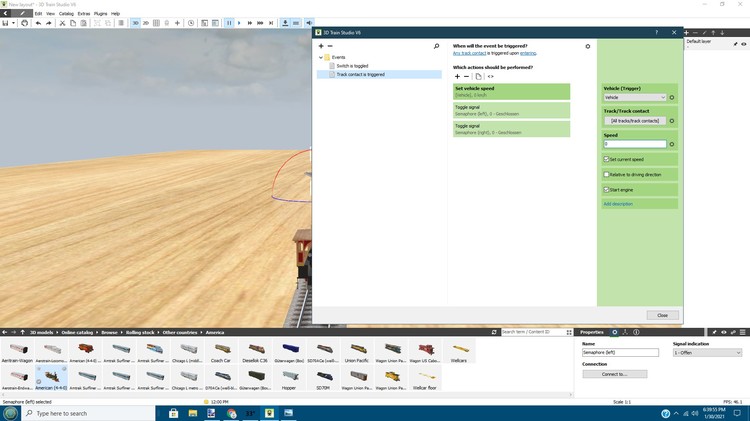Toggle the Start engine checkbox

[607, 189]
